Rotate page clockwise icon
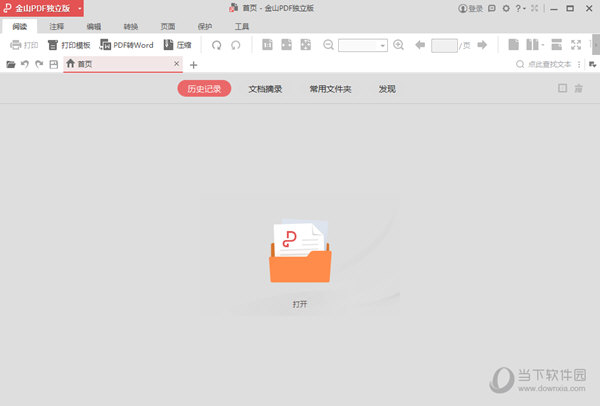600x406 pixels. click(217, 45)
